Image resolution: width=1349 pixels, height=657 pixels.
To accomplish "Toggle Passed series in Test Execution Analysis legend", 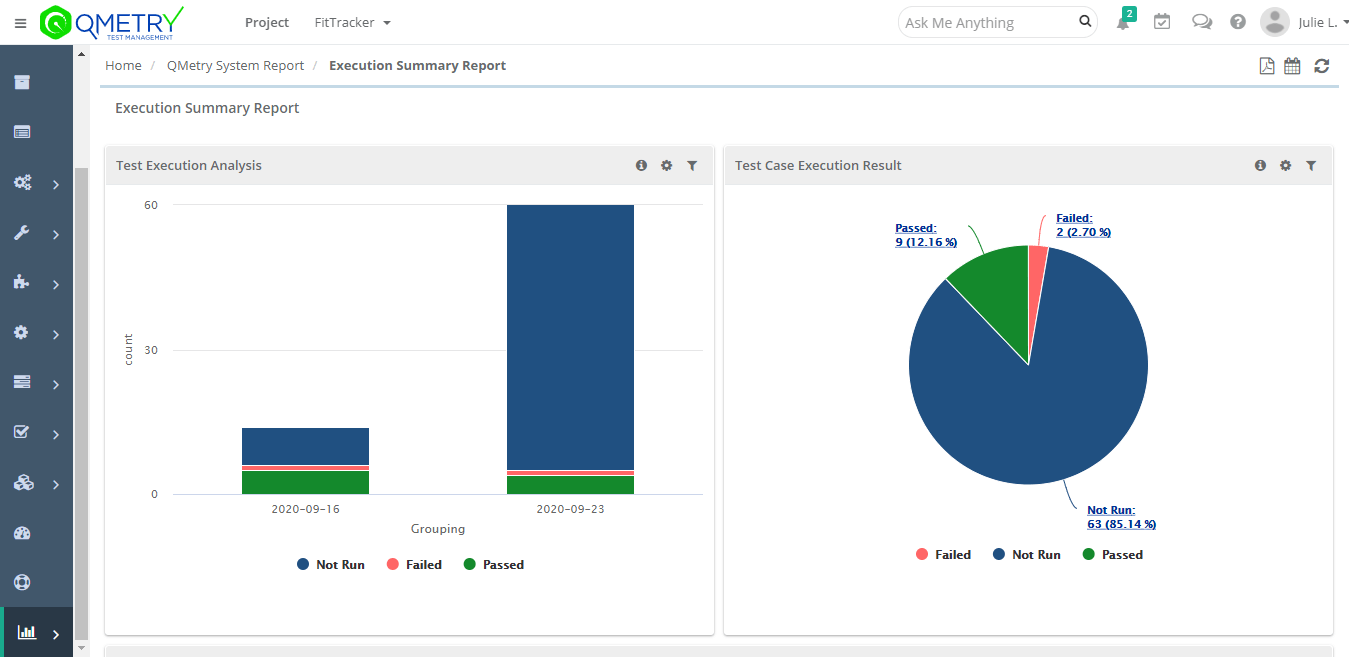I will click(493, 564).
